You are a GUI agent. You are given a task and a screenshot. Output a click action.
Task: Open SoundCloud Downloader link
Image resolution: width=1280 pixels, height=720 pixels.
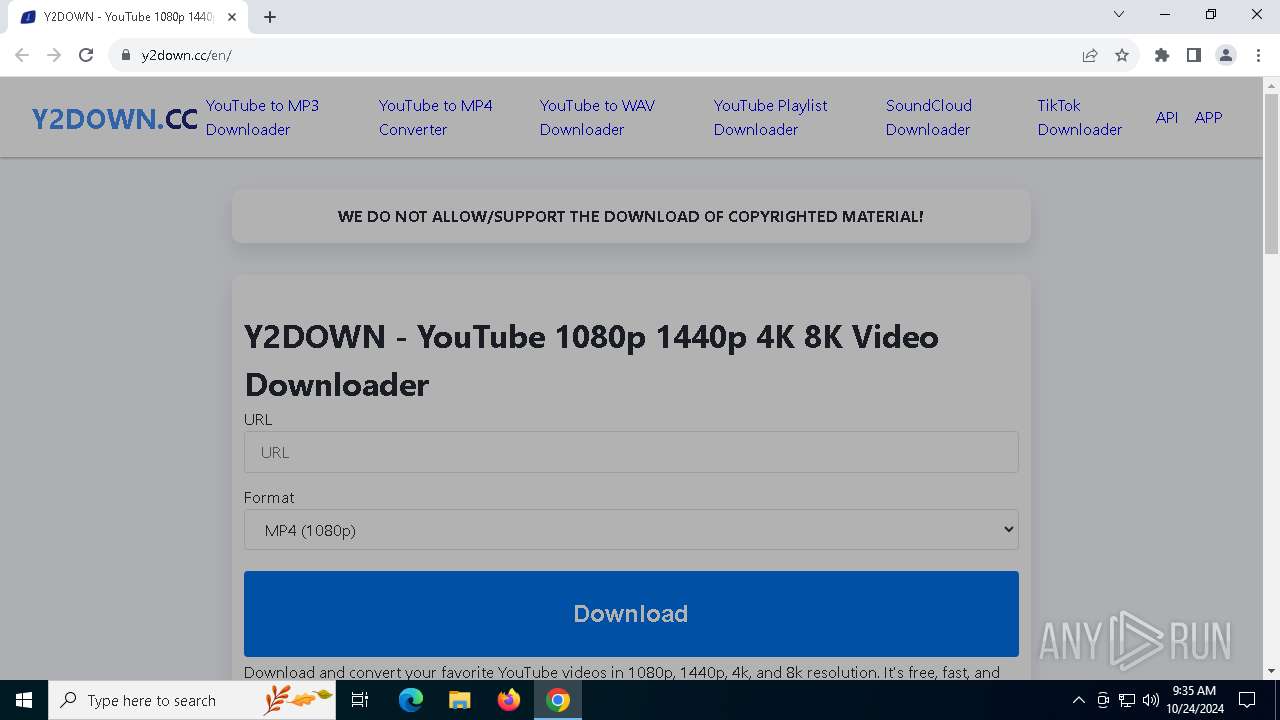click(x=928, y=117)
